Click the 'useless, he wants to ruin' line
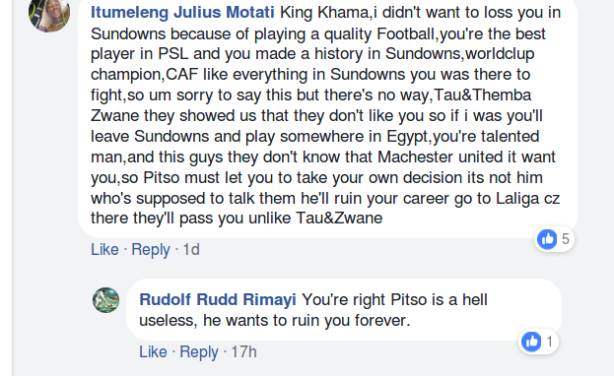 pyautogui.click(x=275, y=320)
